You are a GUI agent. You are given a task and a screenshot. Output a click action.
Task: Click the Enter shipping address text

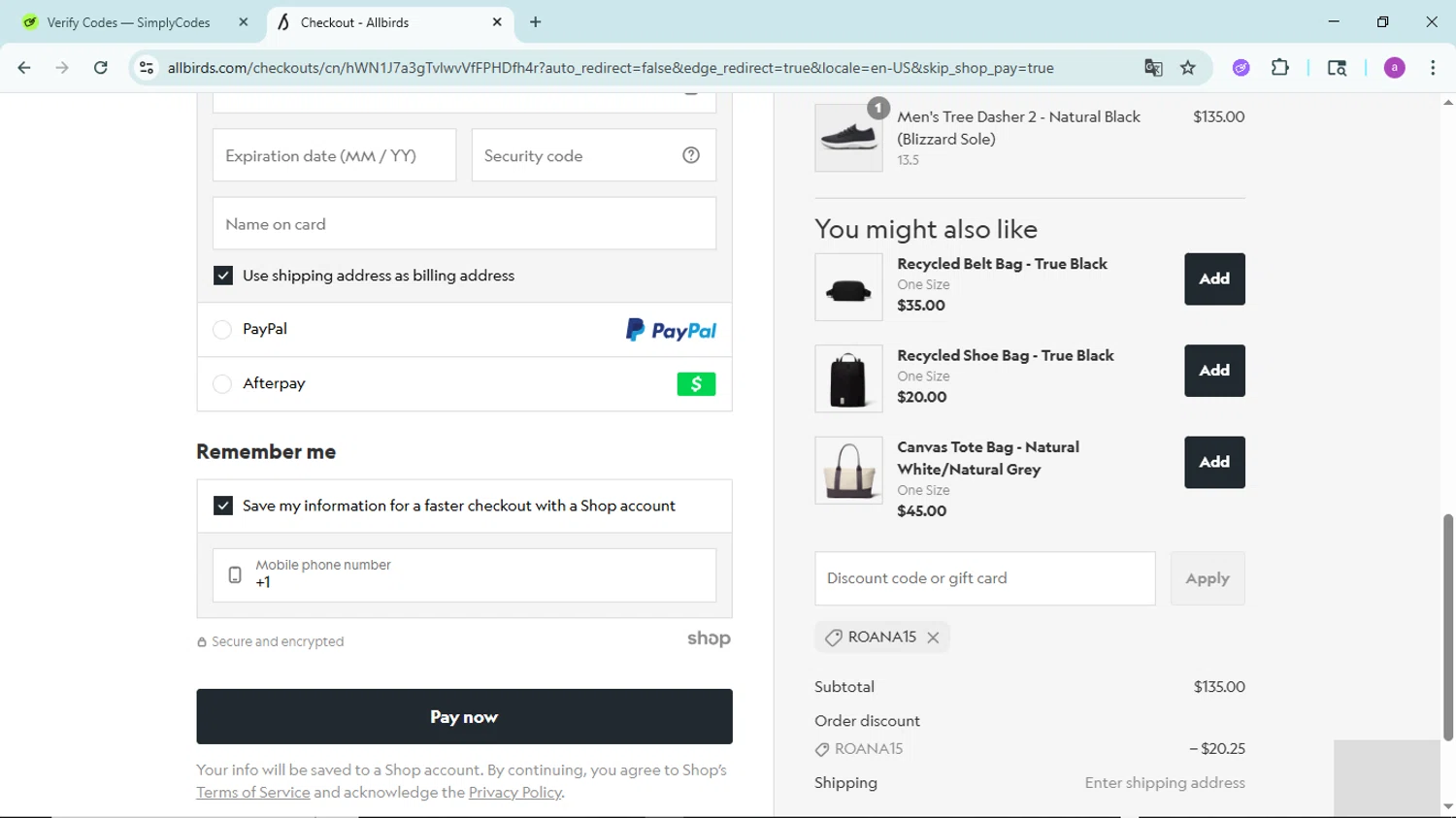pos(1165,783)
